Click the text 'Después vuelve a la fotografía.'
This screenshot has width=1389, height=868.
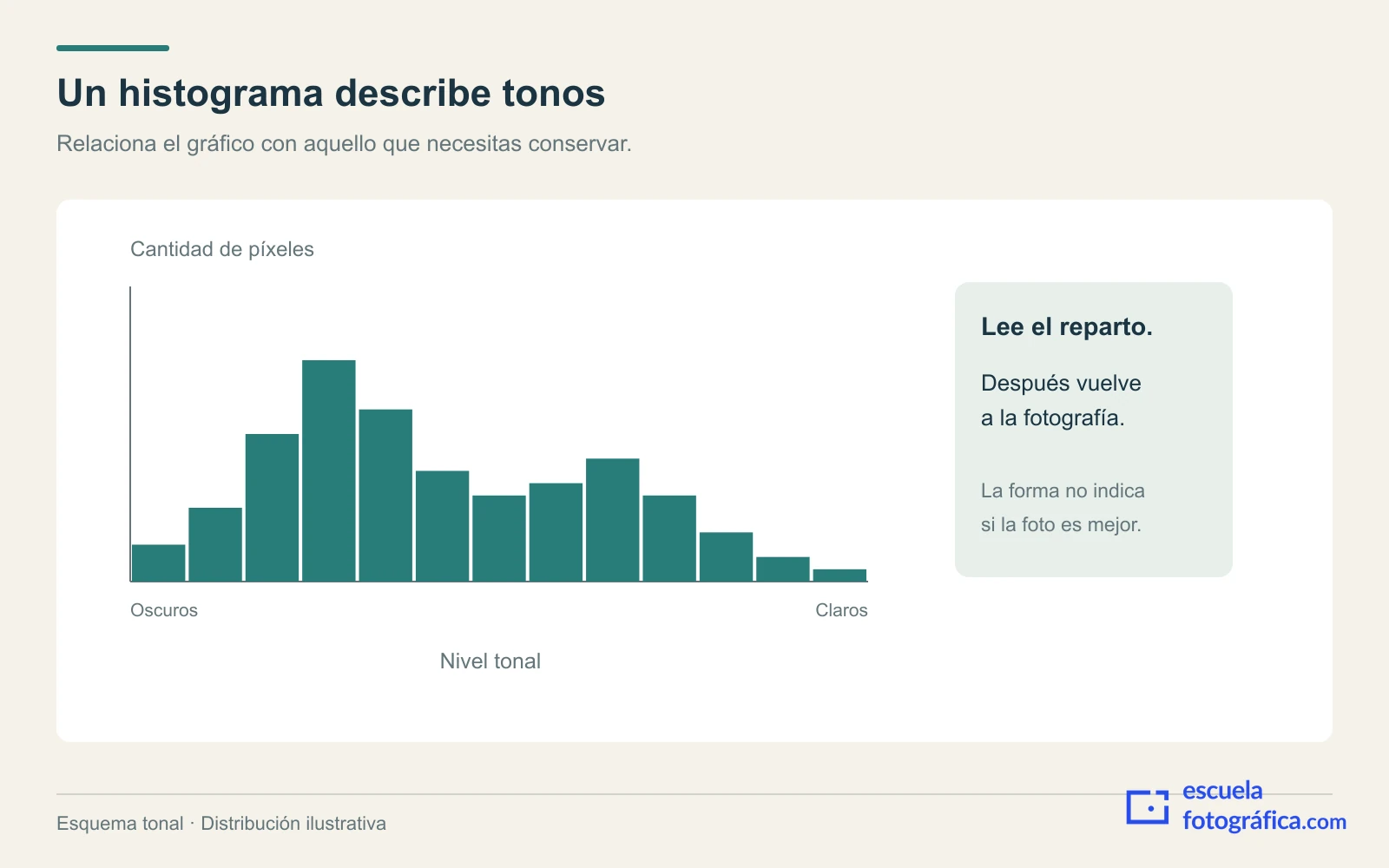pos(1061,400)
